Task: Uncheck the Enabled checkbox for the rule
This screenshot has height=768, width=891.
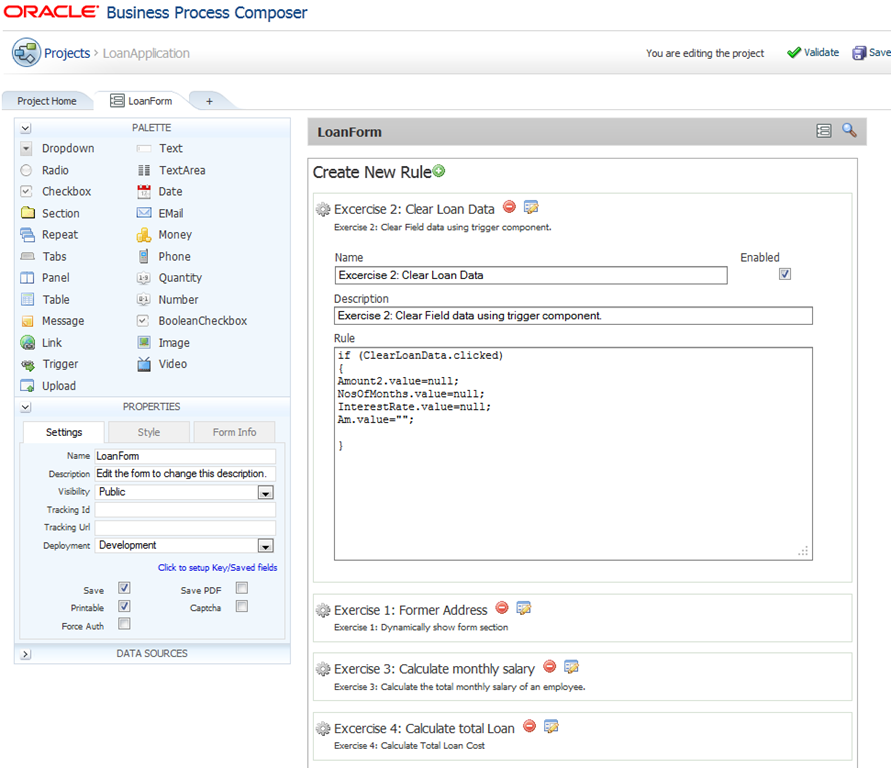Action: click(x=785, y=274)
